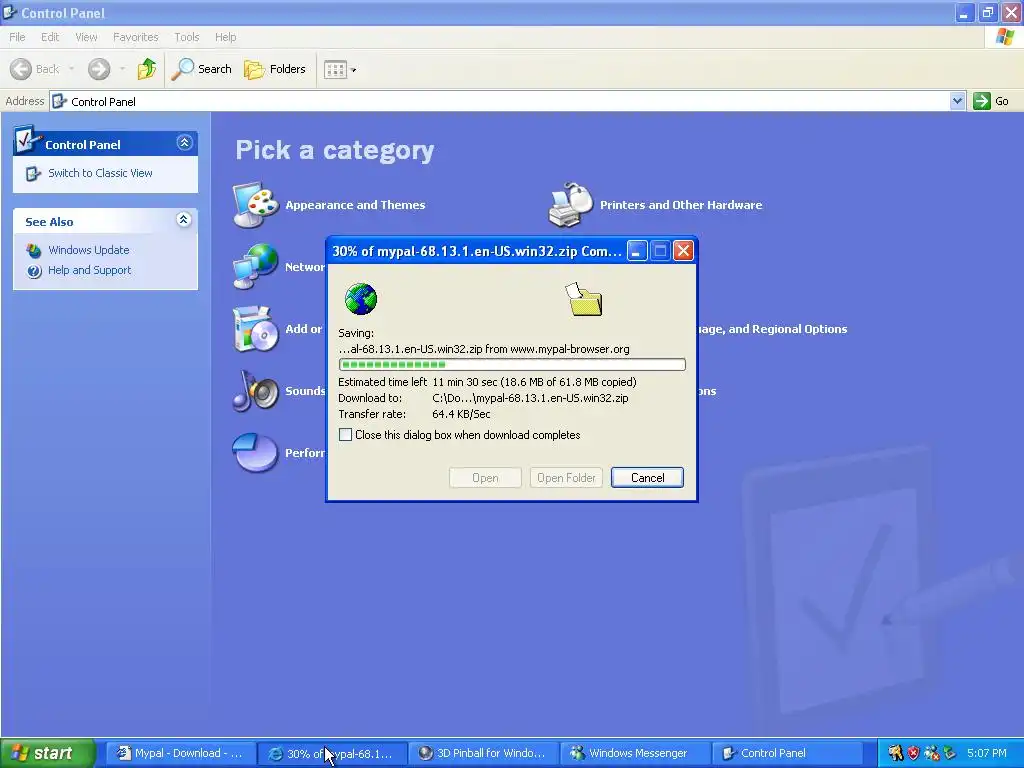
Task: Switch to Mypal - Download taskbar item
Action: [x=181, y=753]
